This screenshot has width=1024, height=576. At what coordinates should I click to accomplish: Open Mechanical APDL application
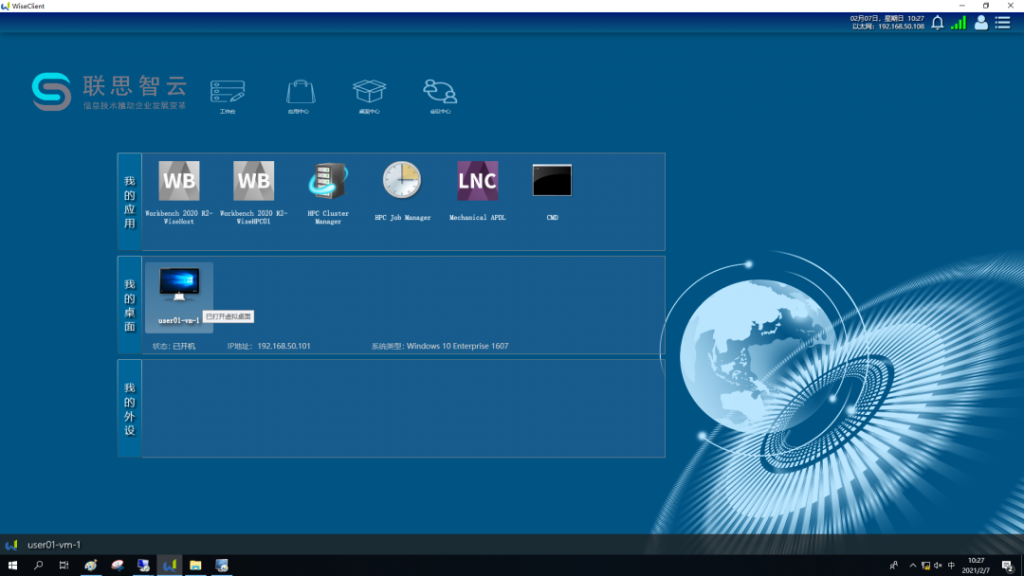point(477,181)
